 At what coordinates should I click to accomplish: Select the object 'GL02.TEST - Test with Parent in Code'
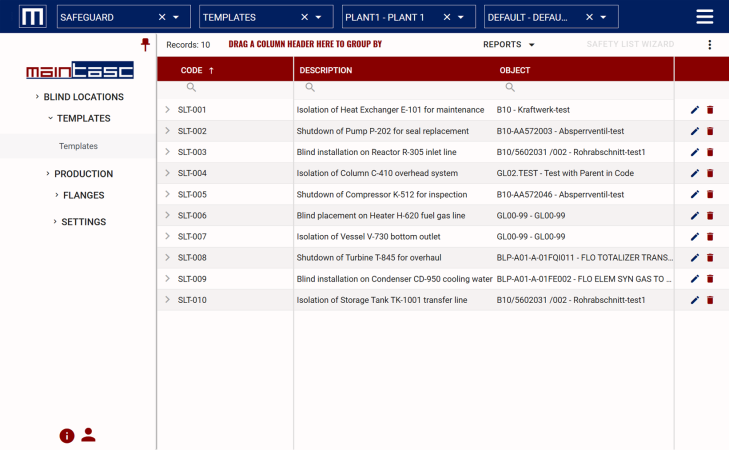click(x=565, y=173)
